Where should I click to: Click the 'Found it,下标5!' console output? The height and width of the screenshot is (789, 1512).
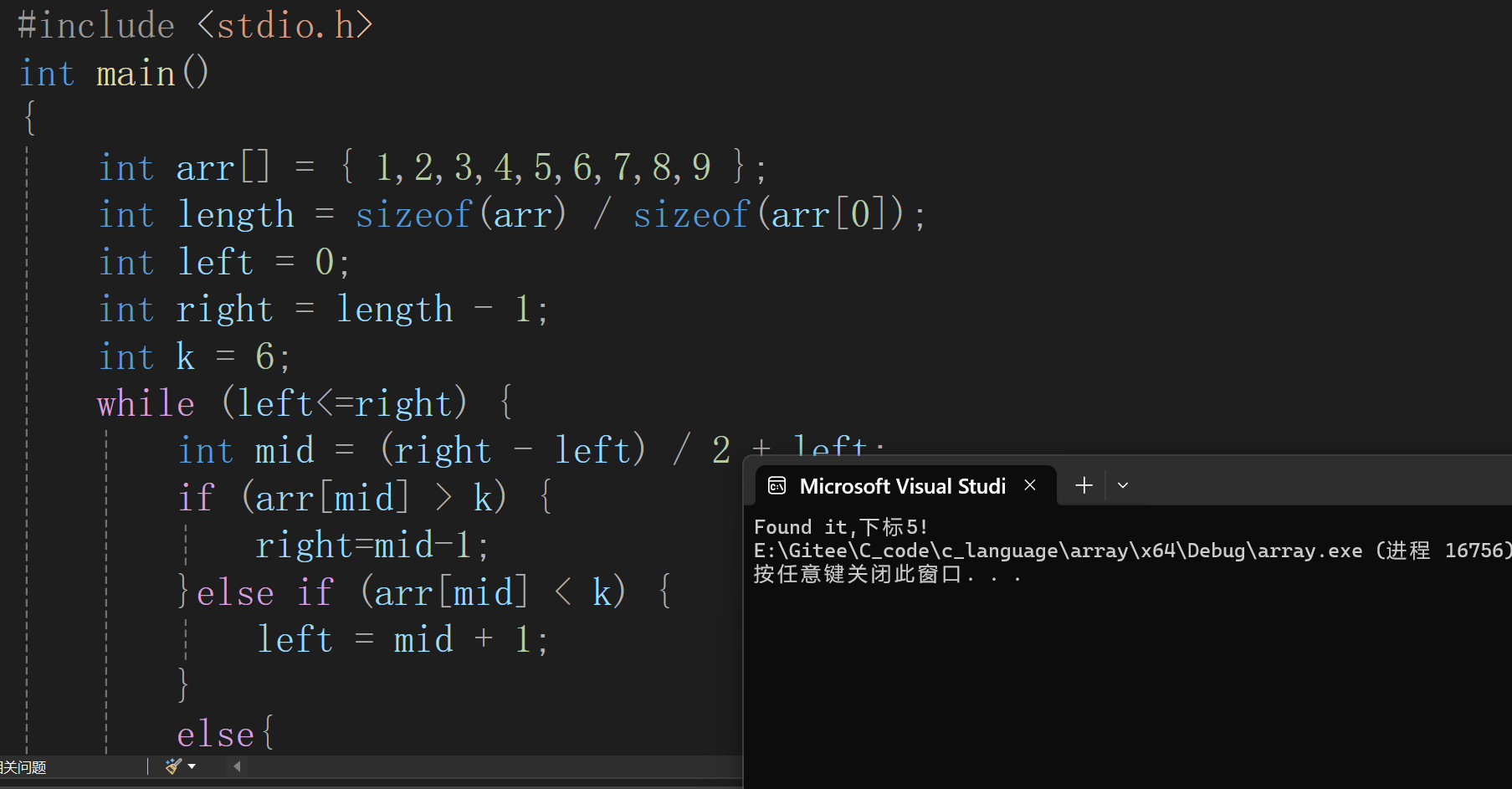coord(841,527)
